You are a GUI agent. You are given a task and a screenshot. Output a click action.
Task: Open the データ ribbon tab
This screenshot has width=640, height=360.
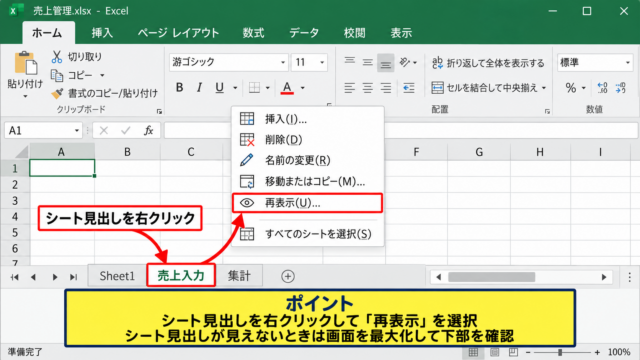click(x=304, y=33)
